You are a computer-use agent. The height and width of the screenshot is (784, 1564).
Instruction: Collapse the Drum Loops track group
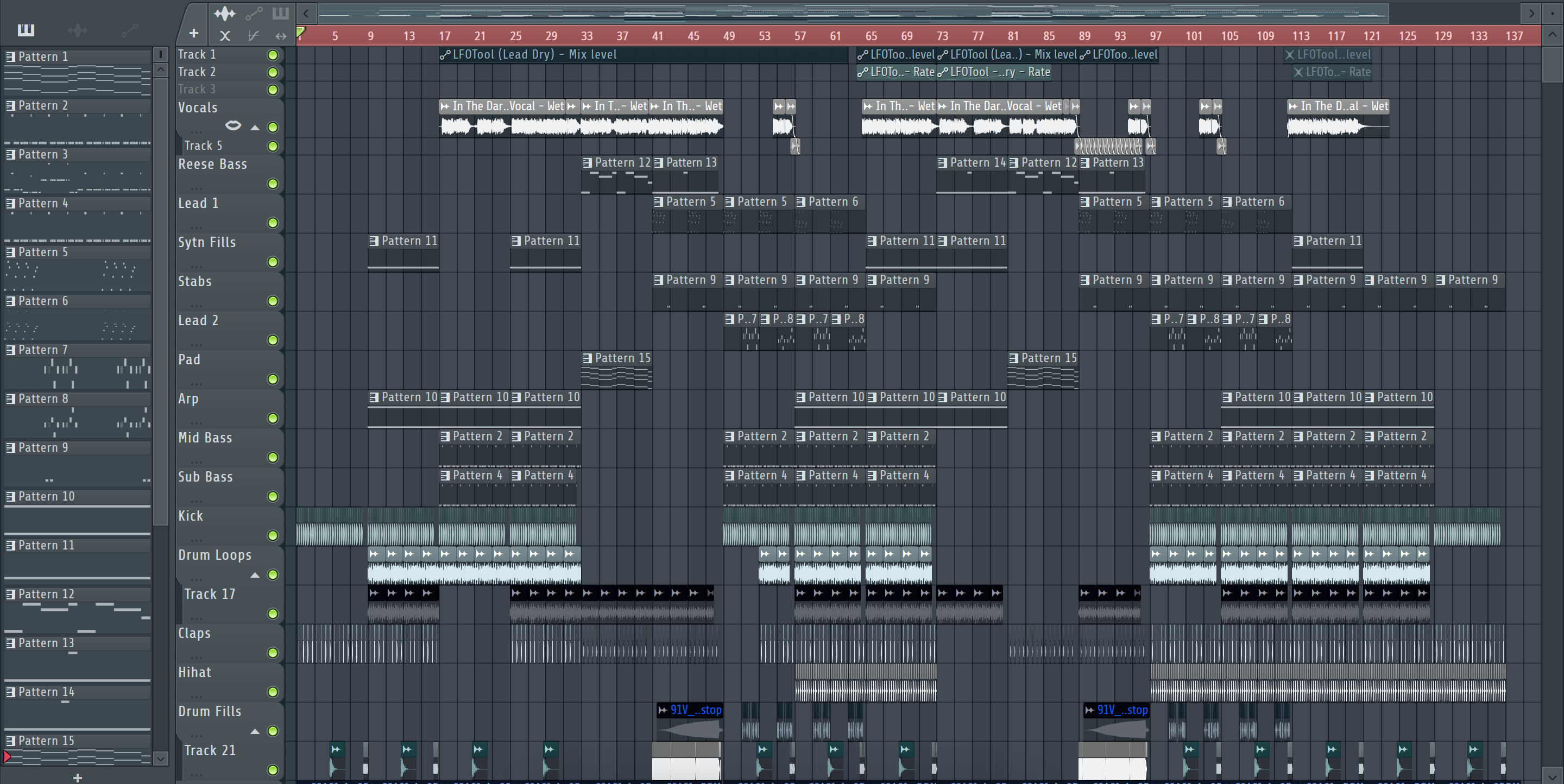click(255, 574)
